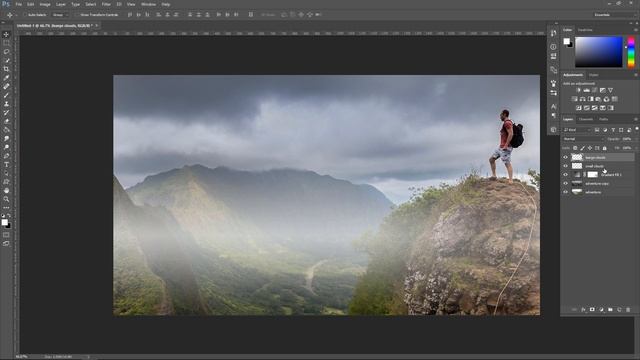Select the Hand tool
Viewport: 640px width, 360px height.
[x=6, y=191]
